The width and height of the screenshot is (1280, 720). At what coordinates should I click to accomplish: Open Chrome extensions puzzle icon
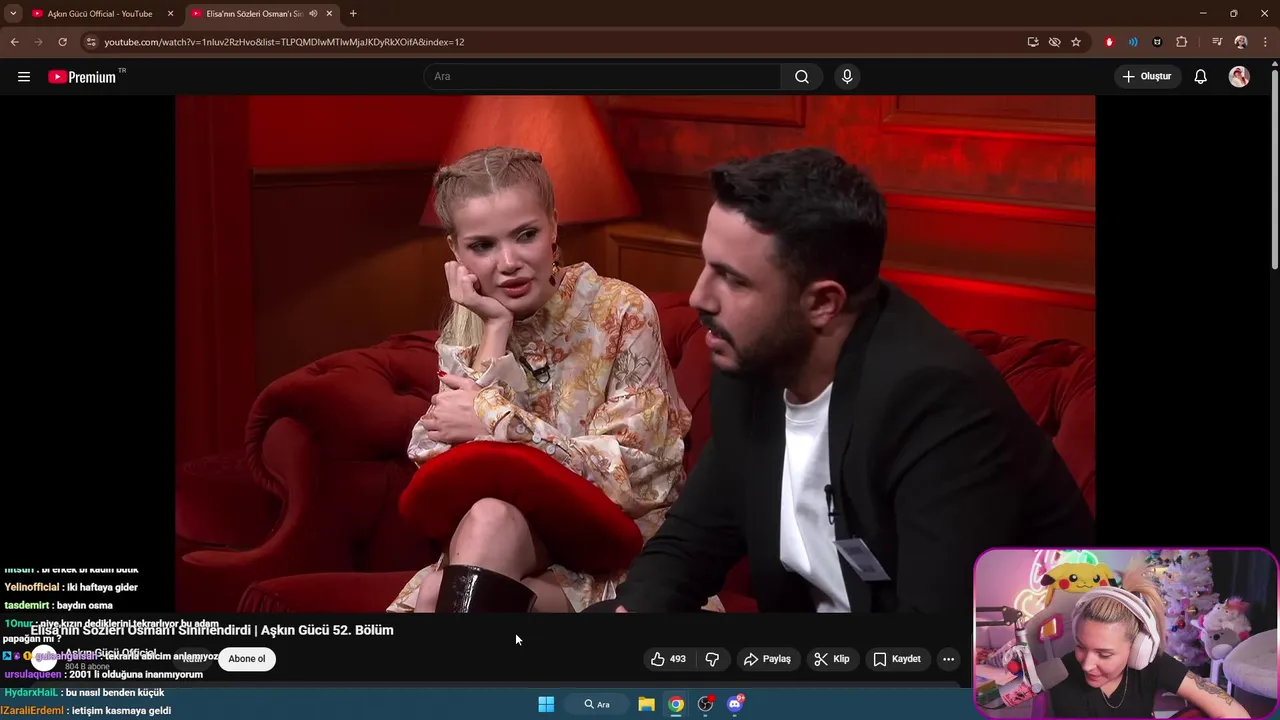(1181, 42)
